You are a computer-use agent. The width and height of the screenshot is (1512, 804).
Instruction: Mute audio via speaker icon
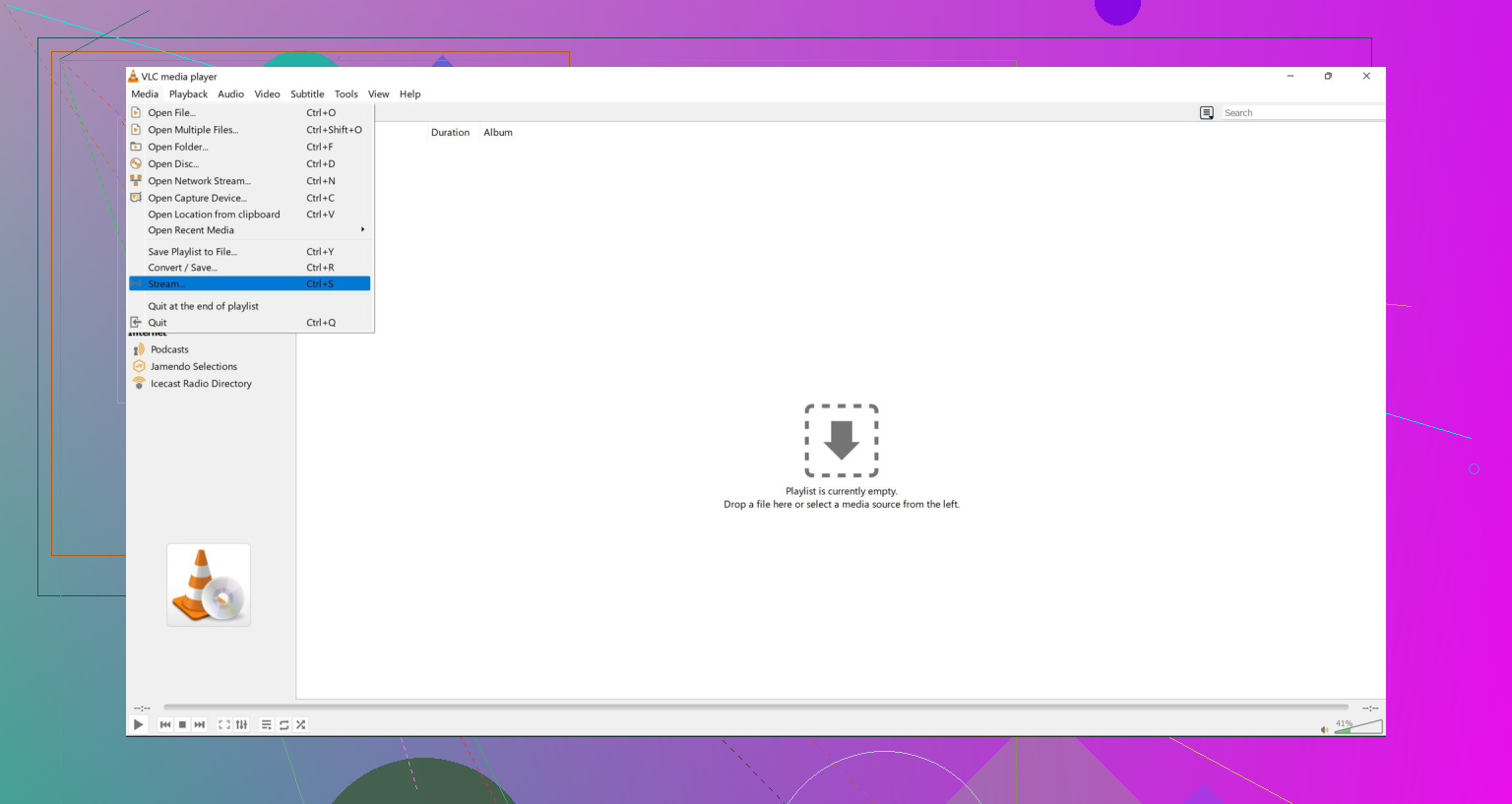coord(1324,729)
